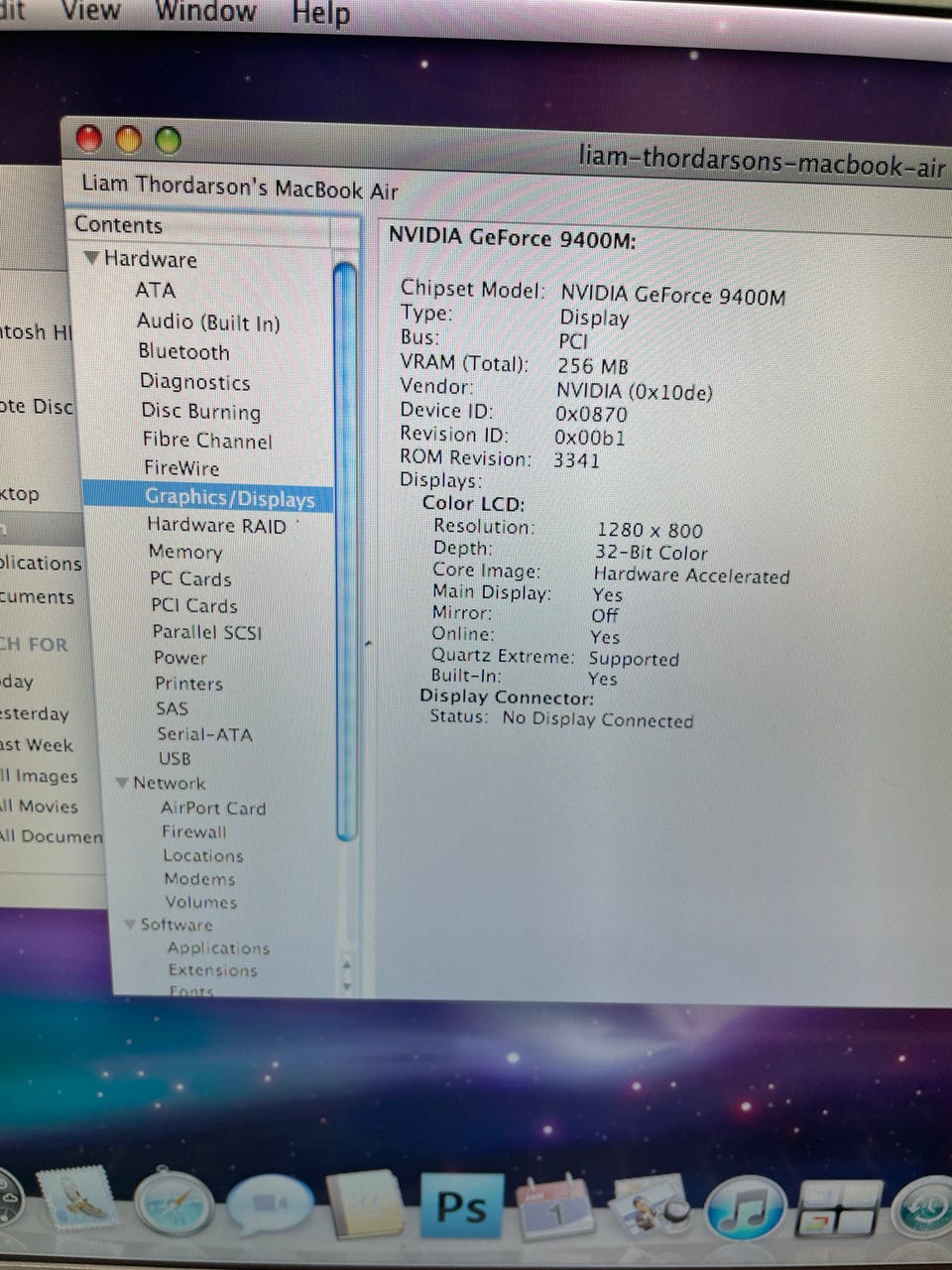Launch Photoshop from the Dock
This screenshot has width=952, height=1270.
(x=461, y=1206)
